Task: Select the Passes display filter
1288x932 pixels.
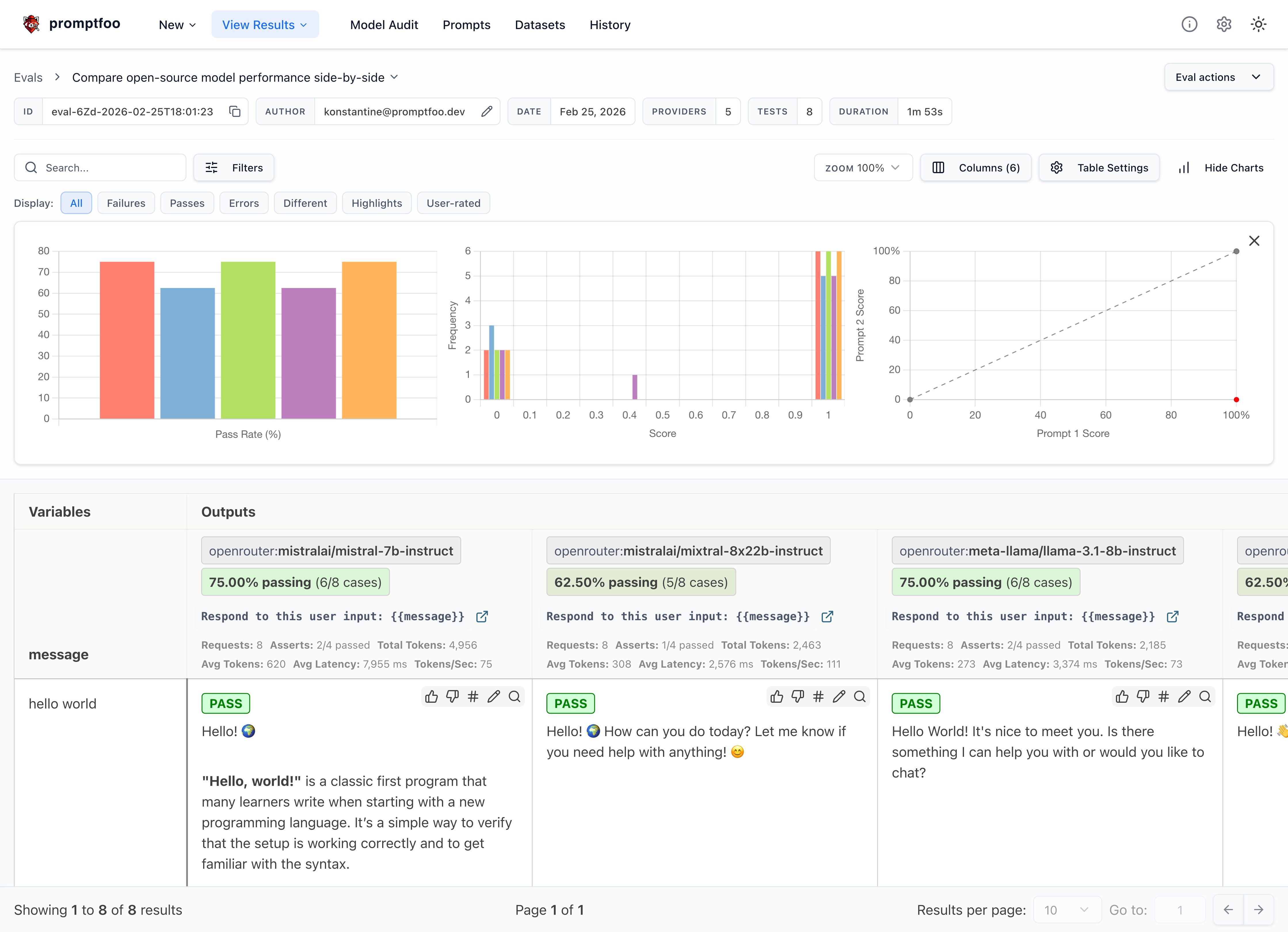Action: point(187,203)
